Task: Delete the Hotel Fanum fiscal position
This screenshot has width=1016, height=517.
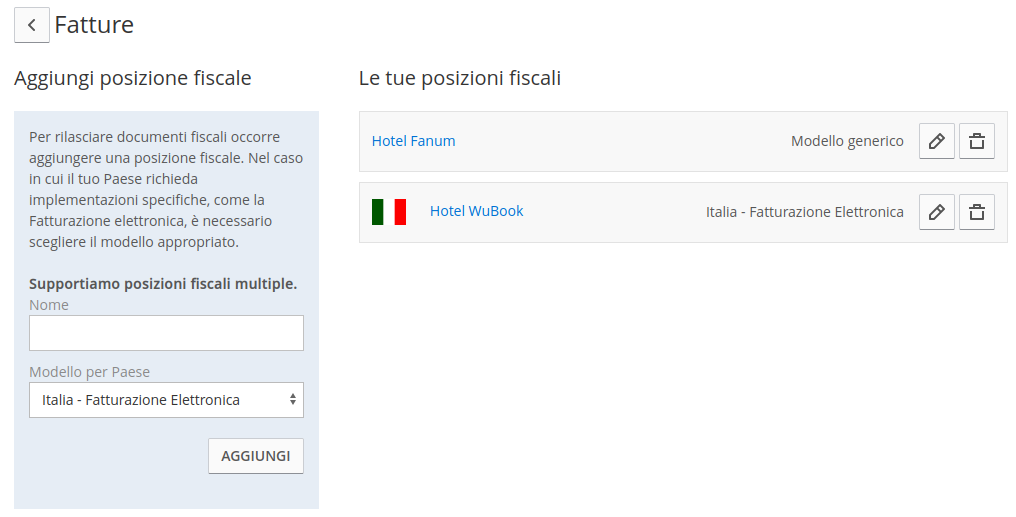Action: pyautogui.click(x=977, y=141)
